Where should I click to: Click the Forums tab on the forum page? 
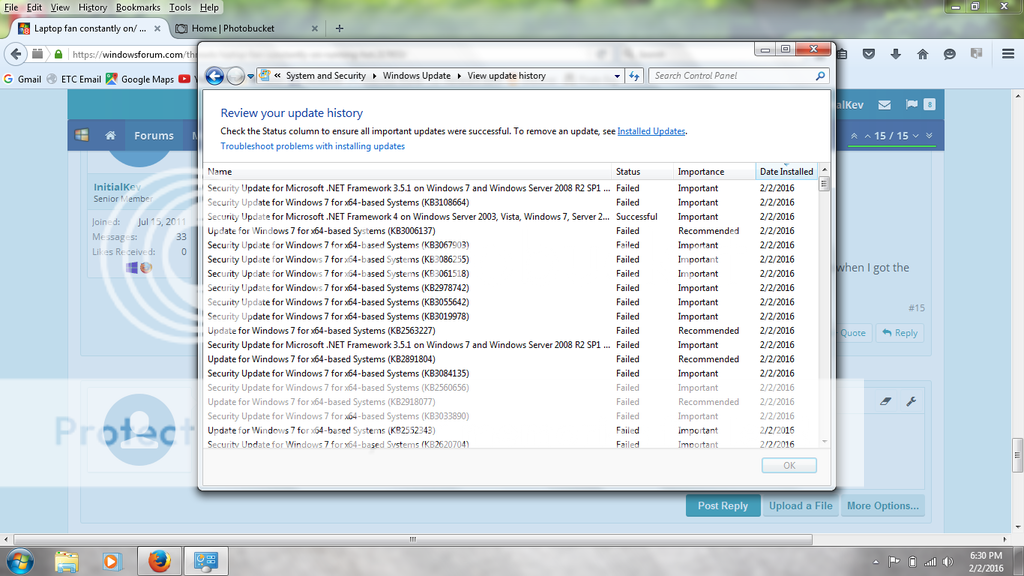pyautogui.click(x=153, y=136)
